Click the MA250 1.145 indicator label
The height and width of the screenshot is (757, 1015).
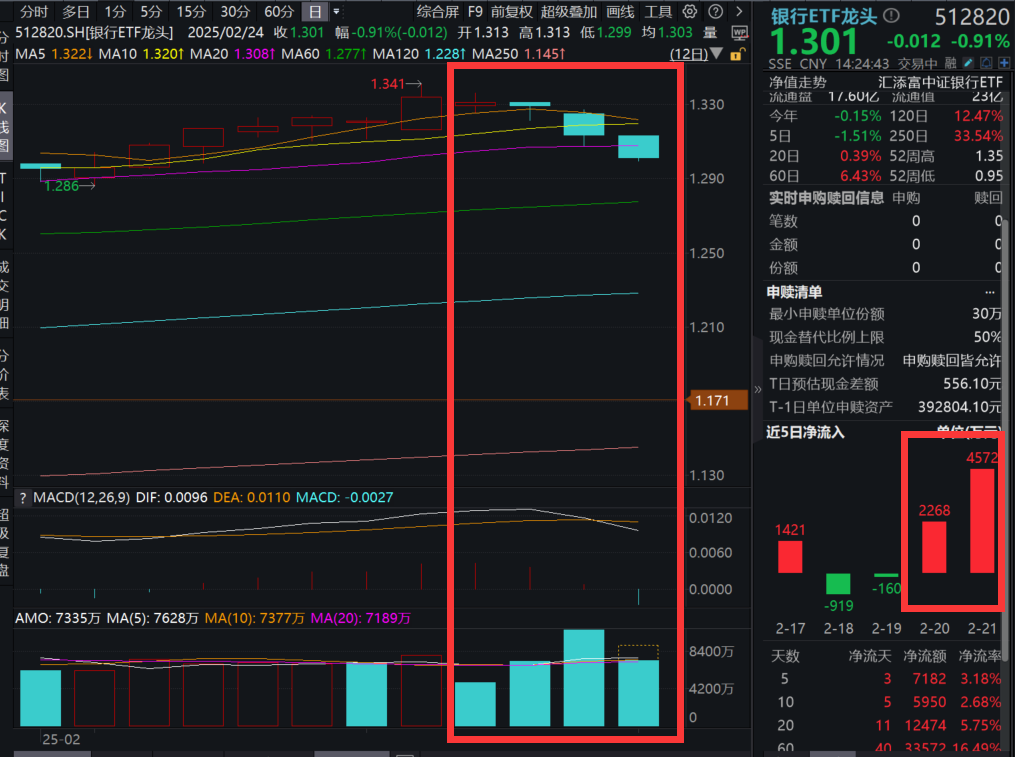pyautogui.click(x=519, y=54)
